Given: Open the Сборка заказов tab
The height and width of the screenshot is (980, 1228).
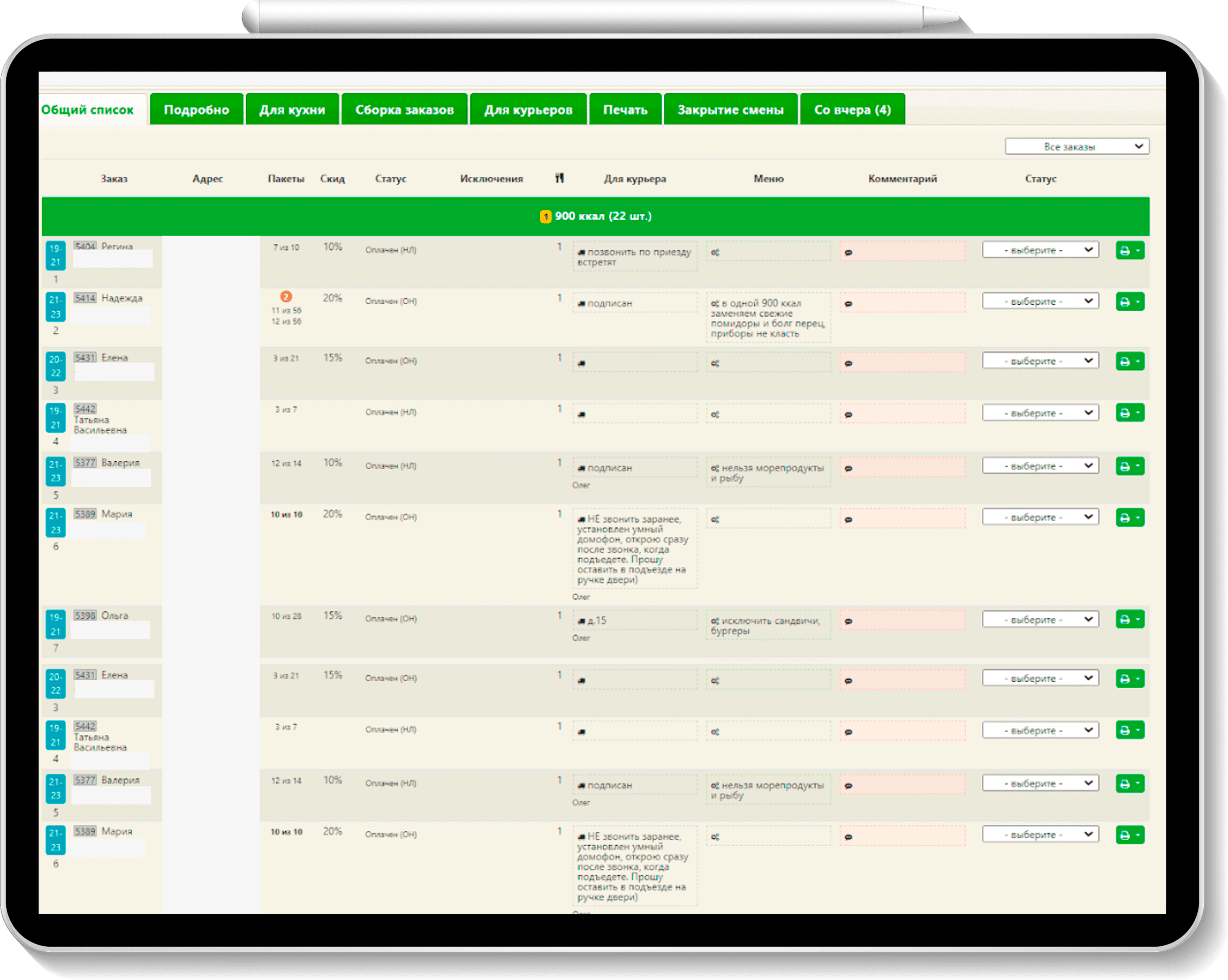Looking at the screenshot, I should 404,109.
